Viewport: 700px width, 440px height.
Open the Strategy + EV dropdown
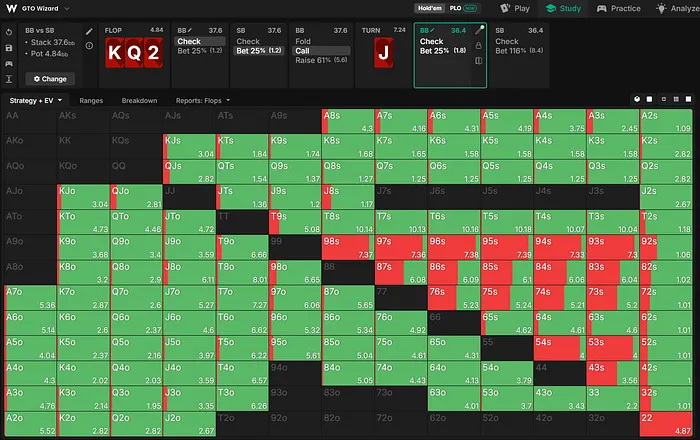[x=36, y=100]
